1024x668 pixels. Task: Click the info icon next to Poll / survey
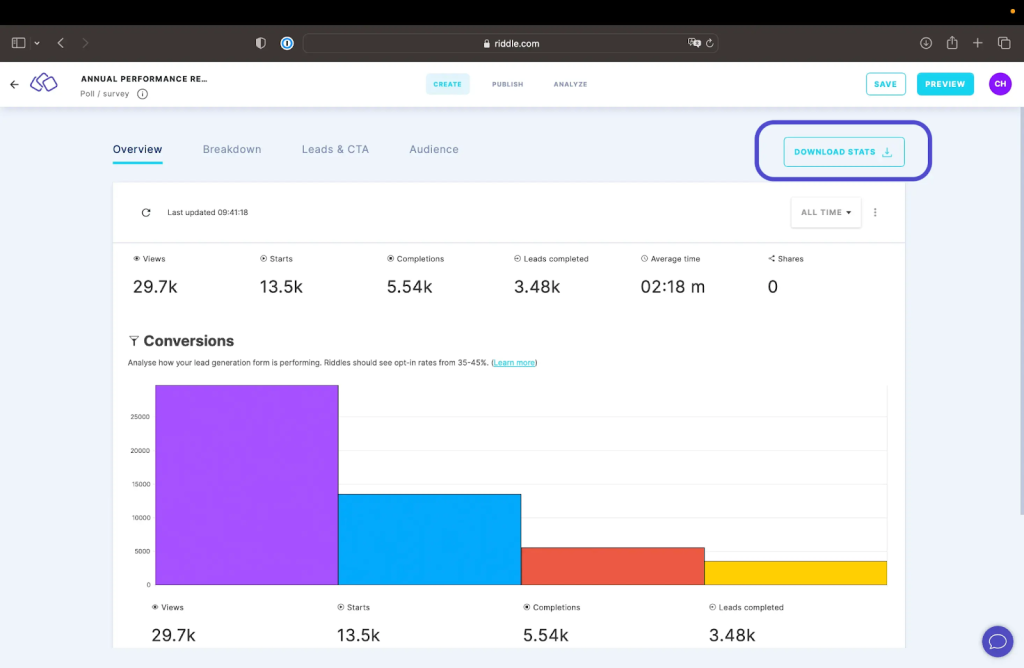pos(142,94)
